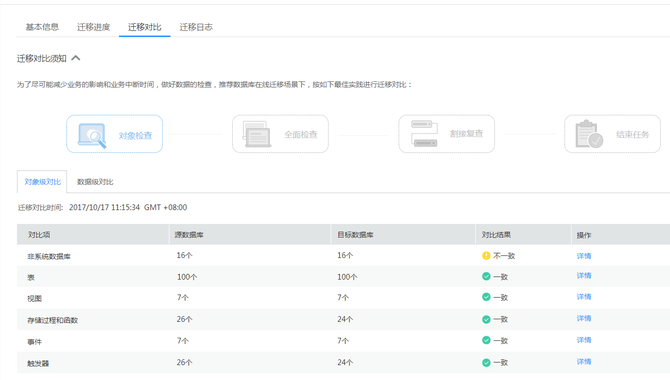
Task: Collapse the 迁移对比须知 section chevron
Action: tap(76, 58)
